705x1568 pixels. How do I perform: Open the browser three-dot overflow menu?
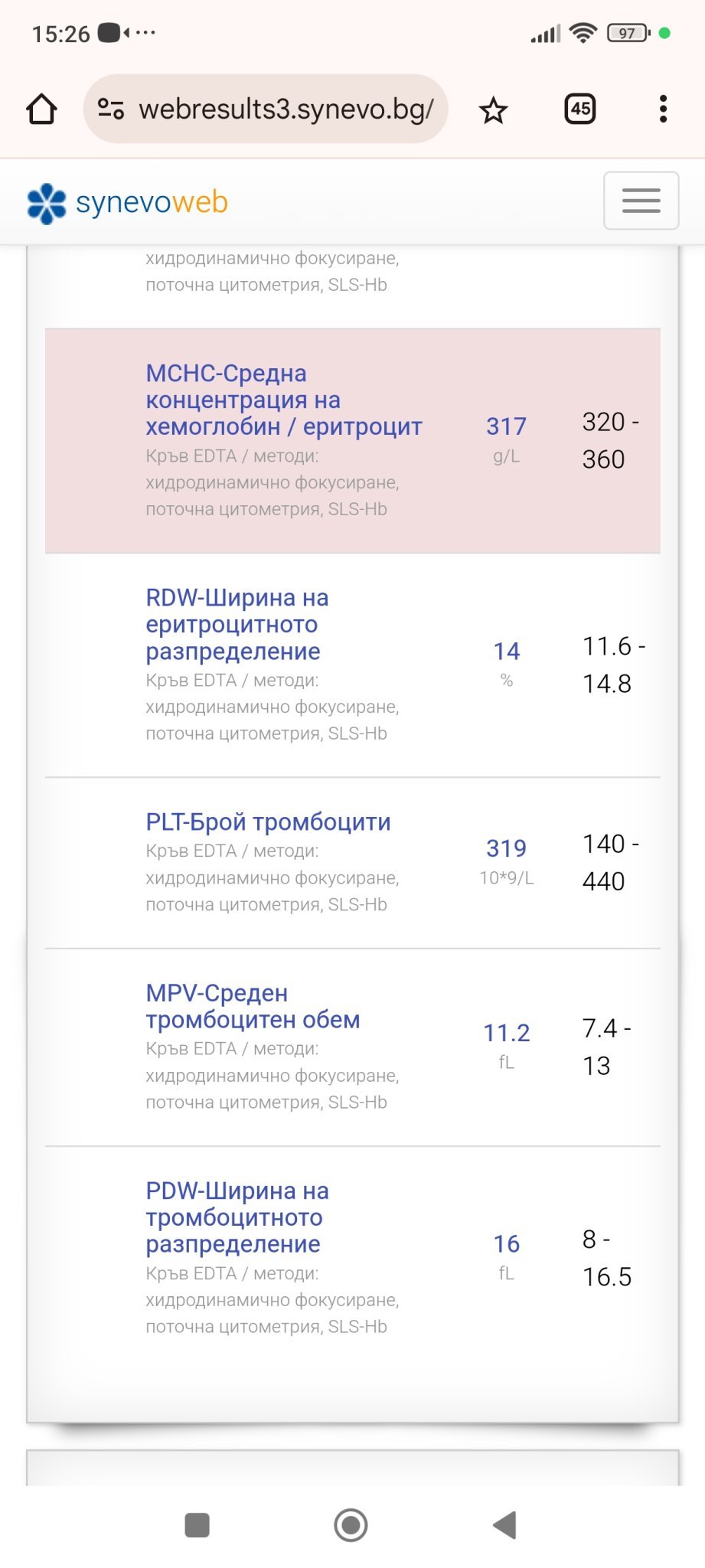[x=663, y=109]
